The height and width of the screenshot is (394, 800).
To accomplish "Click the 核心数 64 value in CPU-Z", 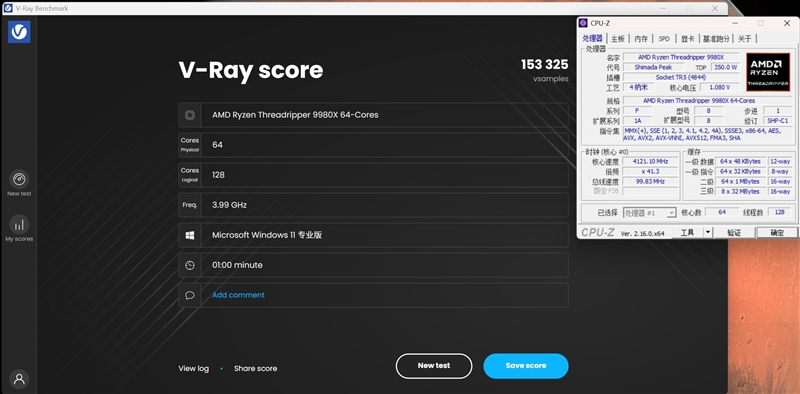I will click(722, 212).
